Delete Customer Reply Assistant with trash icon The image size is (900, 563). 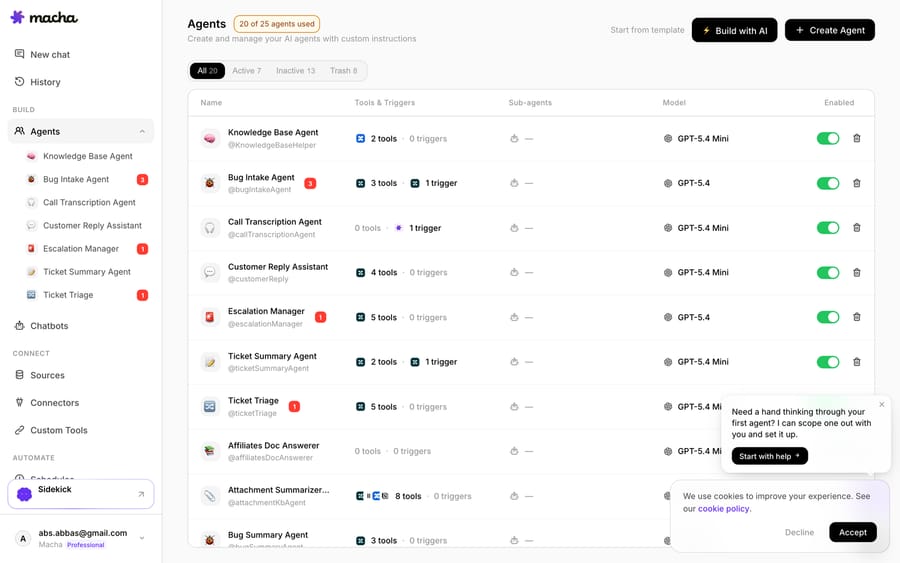tap(856, 273)
